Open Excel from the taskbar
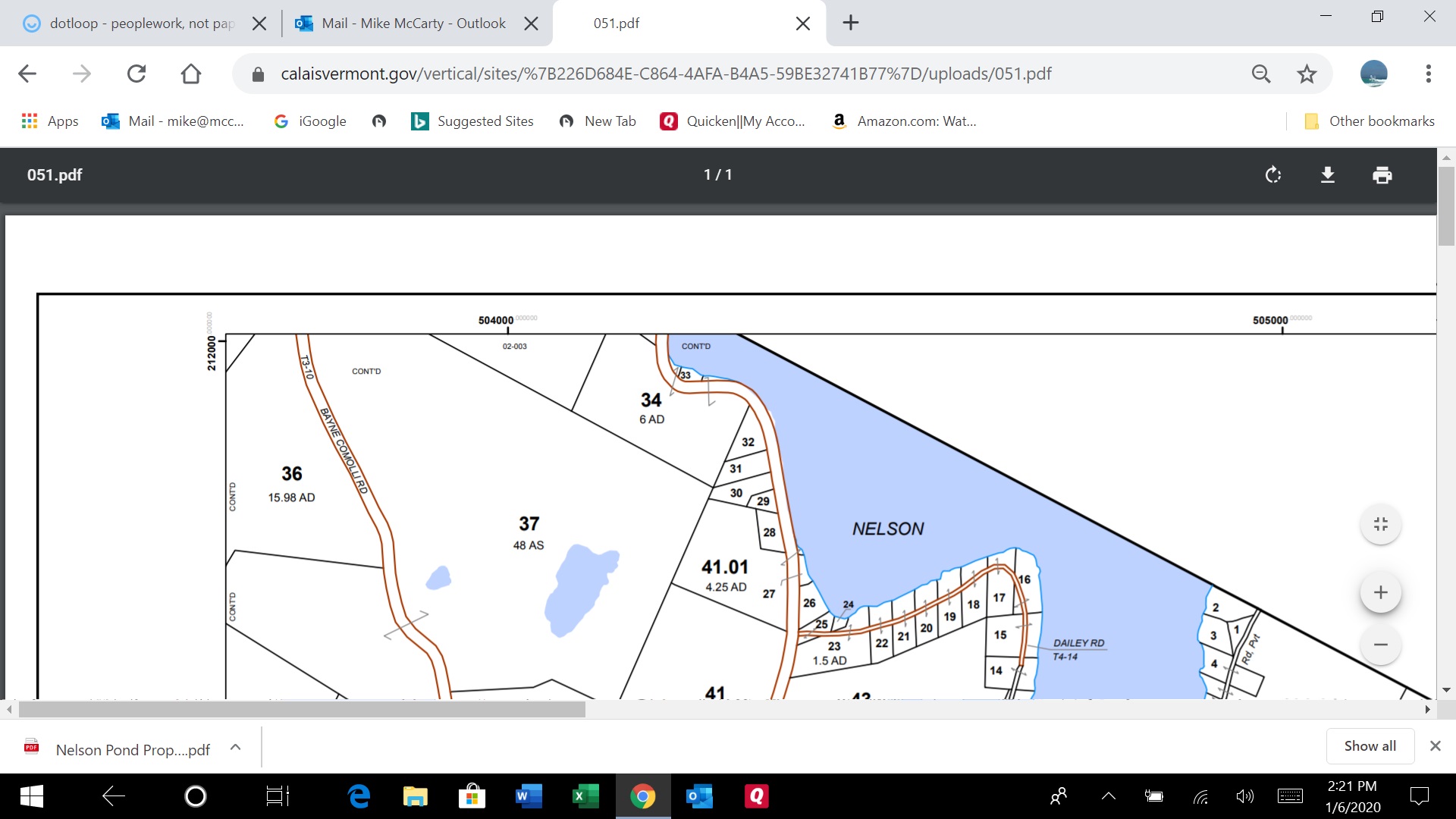This screenshot has width=1456, height=819. (x=585, y=796)
